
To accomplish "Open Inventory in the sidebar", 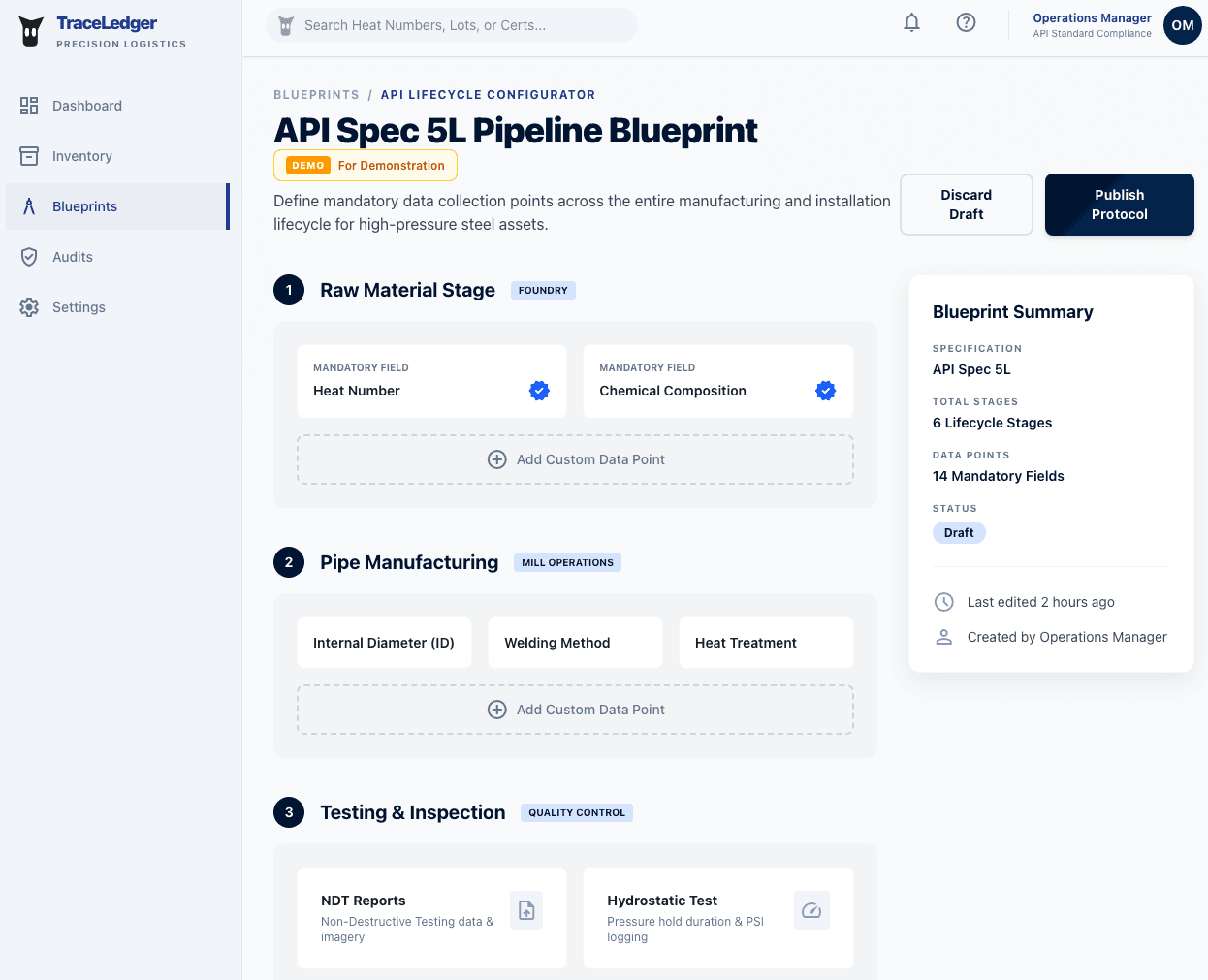I will (117, 156).
